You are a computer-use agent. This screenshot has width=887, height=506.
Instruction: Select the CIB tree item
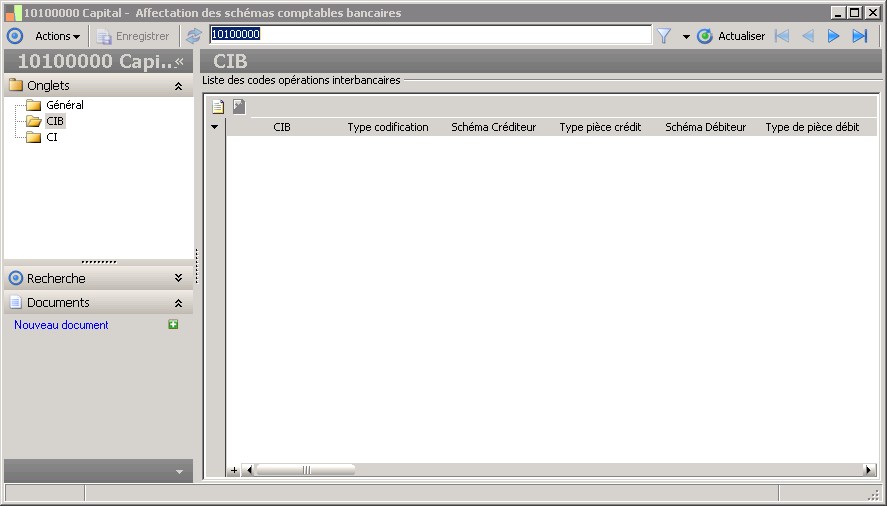pyautogui.click(x=55, y=121)
